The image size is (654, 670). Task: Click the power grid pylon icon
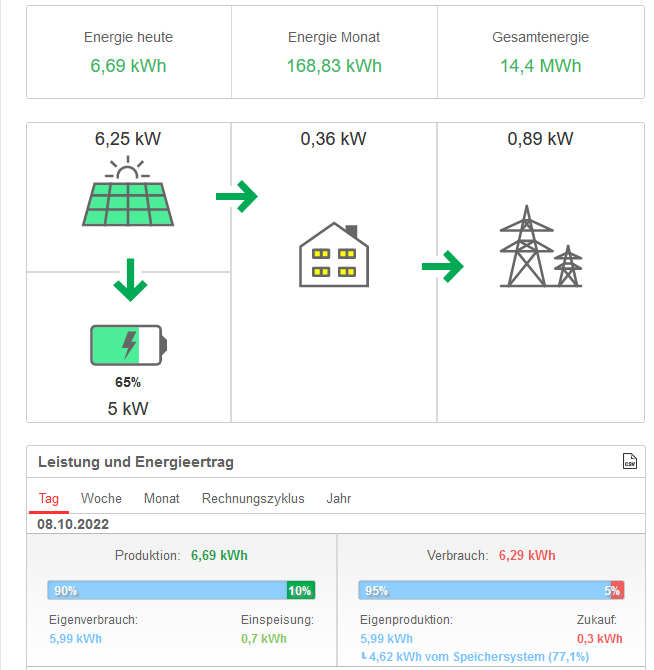tap(540, 247)
